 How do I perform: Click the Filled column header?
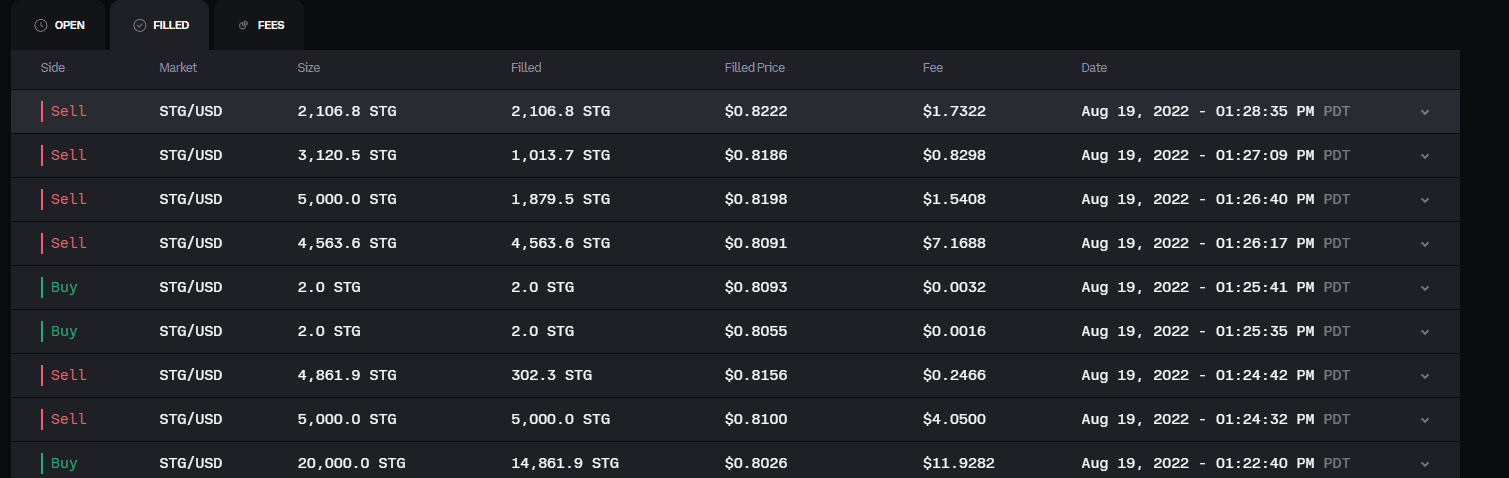tap(526, 68)
